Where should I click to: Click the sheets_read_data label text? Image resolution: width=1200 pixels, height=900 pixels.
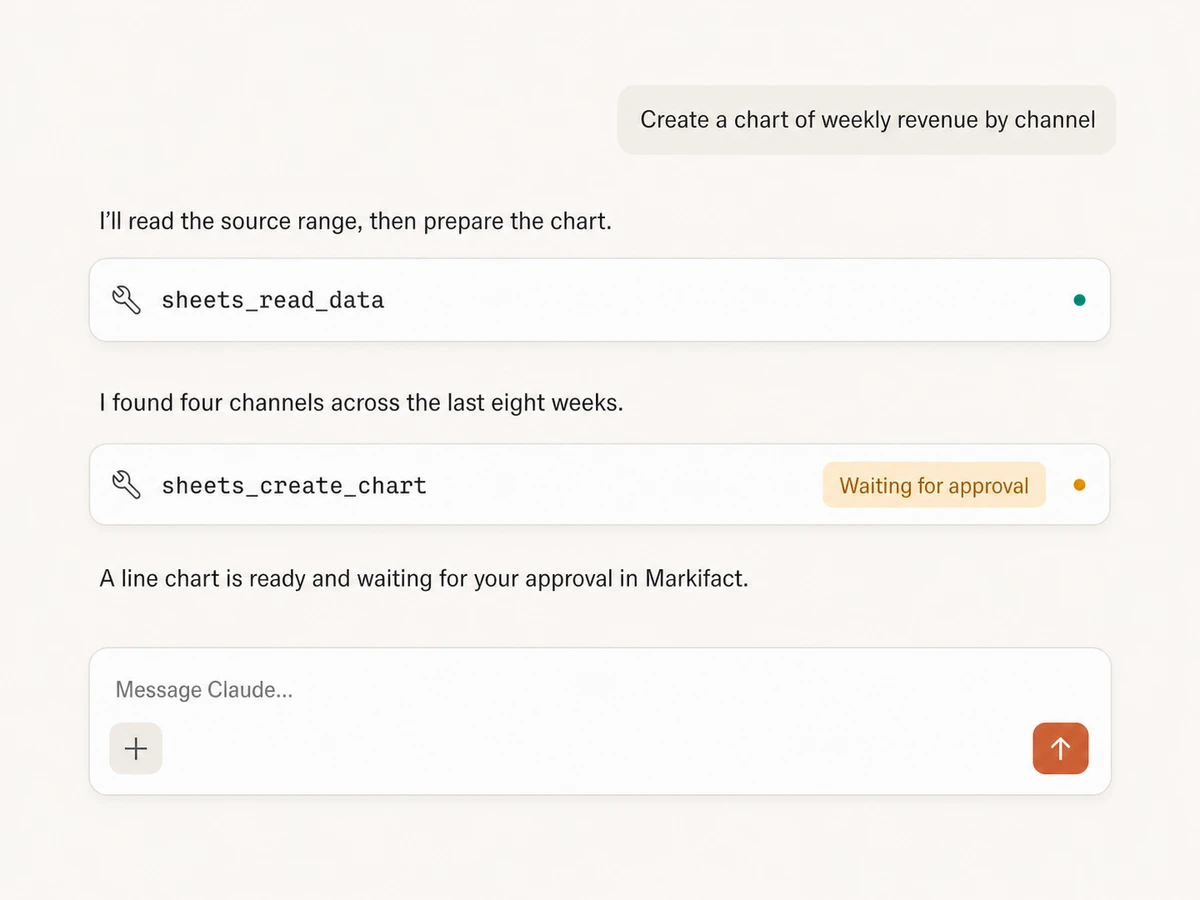[x=273, y=300]
